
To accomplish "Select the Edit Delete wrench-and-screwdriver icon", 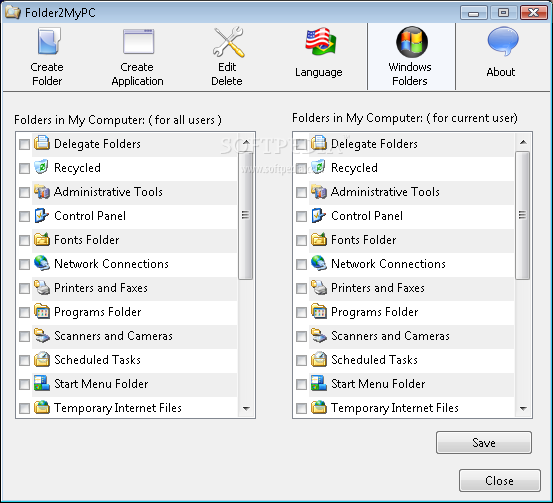I will coord(229,42).
